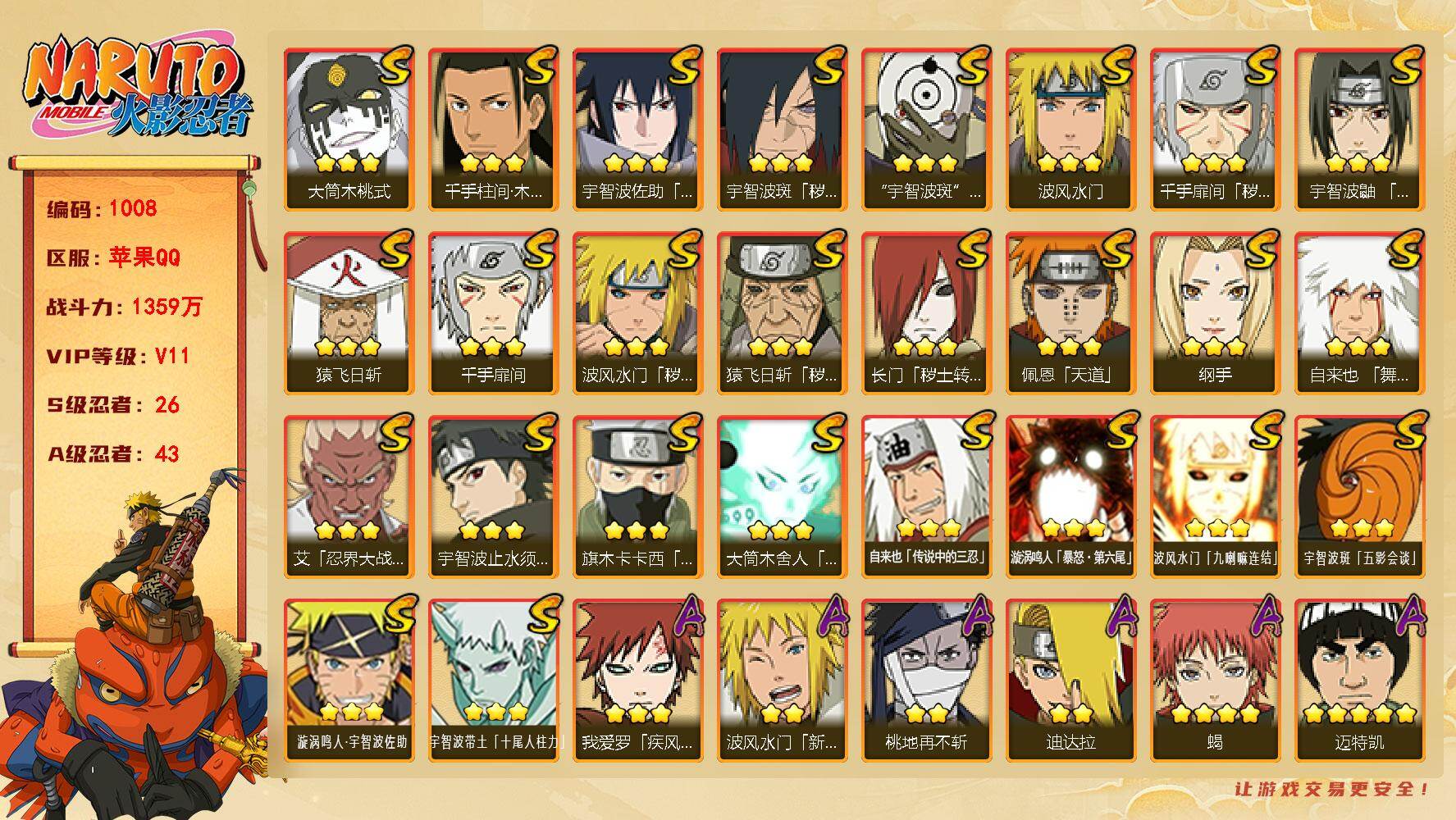Open the 猿飞日斩 card with the Hokage hat

[x=349, y=312]
